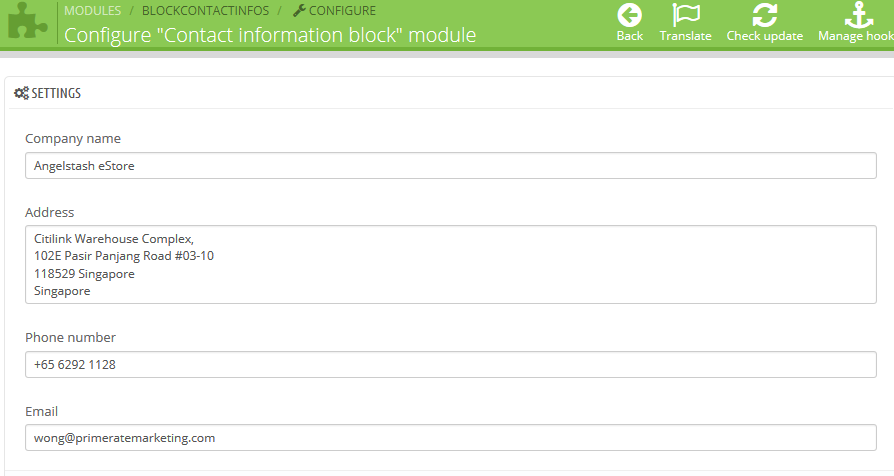
Task: Open Translate via the flag icon
Action: tap(686, 16)
